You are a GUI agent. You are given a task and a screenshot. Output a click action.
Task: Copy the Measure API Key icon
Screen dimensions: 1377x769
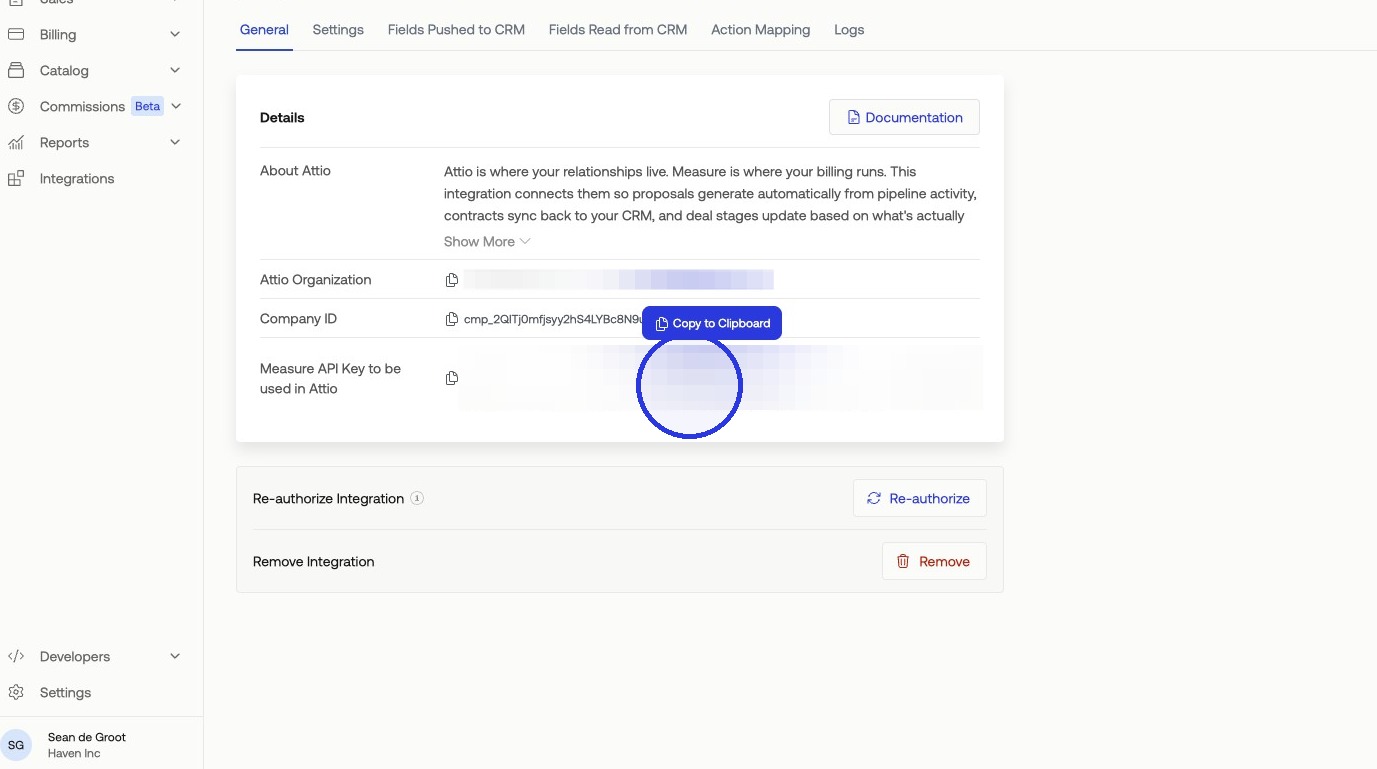tap(452, 378)
